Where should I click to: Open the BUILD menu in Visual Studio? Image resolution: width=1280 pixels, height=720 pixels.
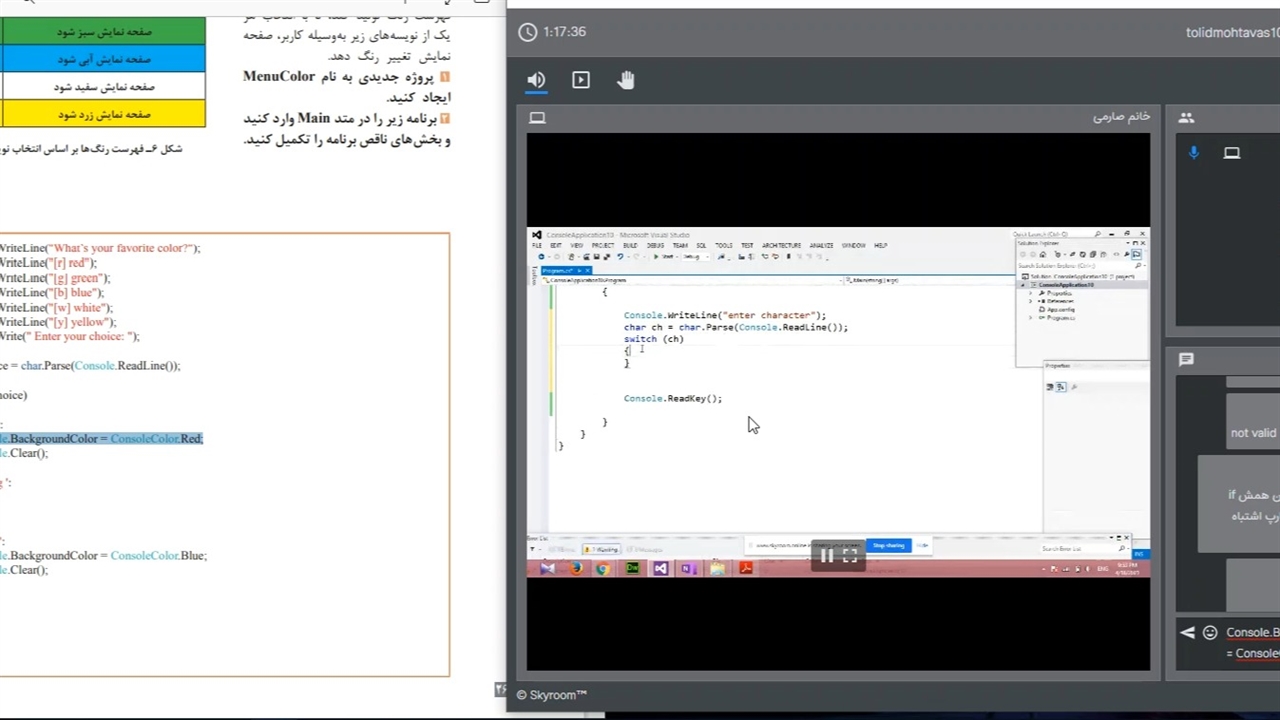point(630,245)
